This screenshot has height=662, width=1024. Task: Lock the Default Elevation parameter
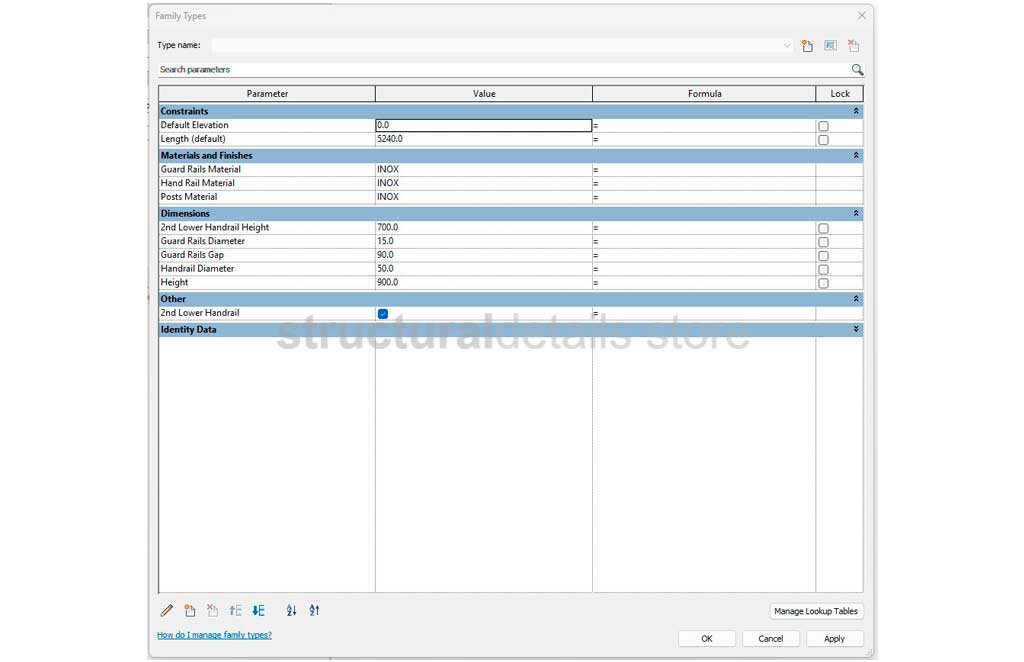pyautogui.click(x=823, y=127)
